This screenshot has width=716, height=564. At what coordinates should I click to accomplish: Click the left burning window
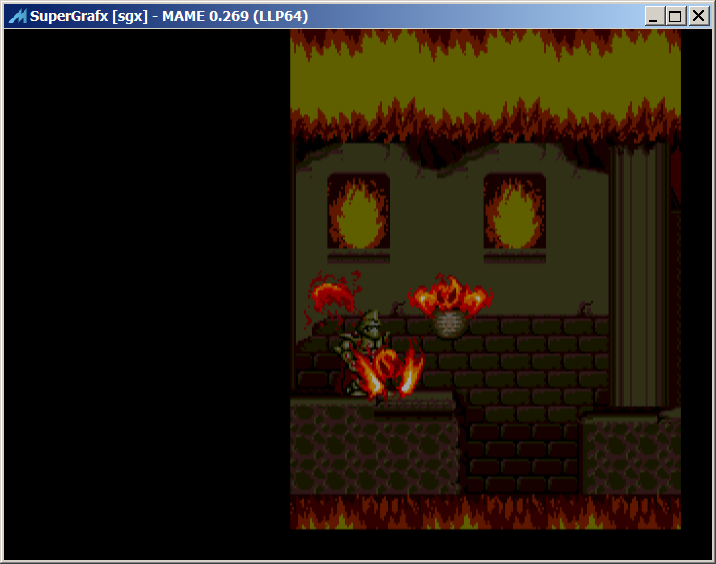pyautogui.click(x=358, y=211)
